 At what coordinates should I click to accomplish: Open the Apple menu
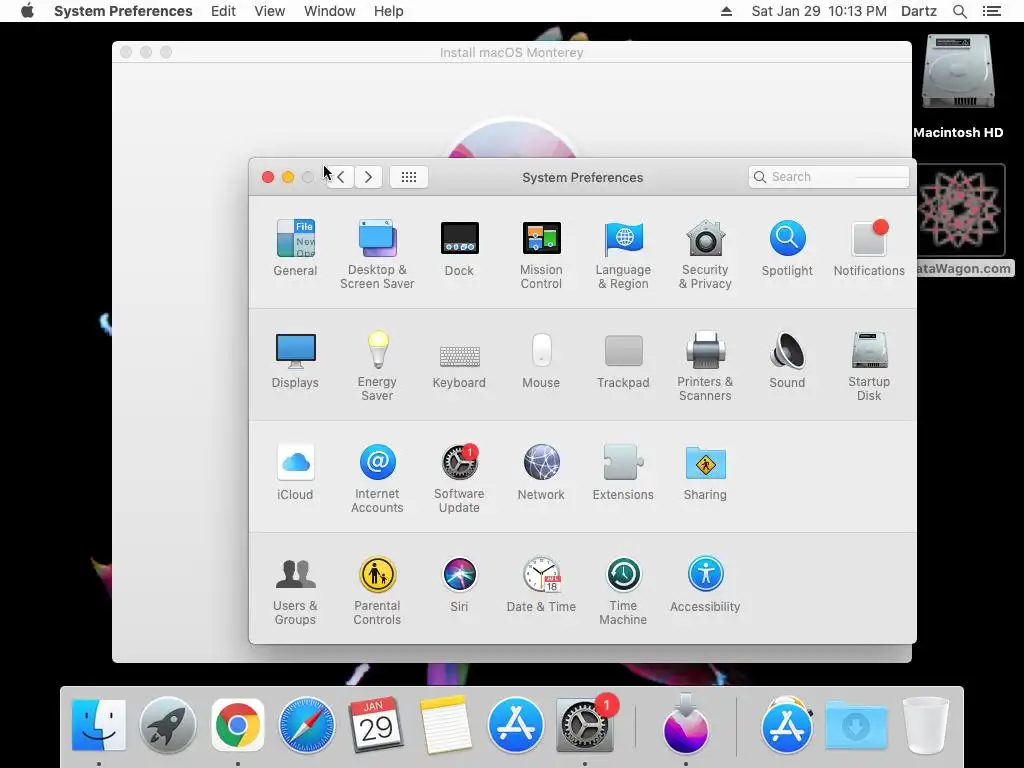pos(27,11)
